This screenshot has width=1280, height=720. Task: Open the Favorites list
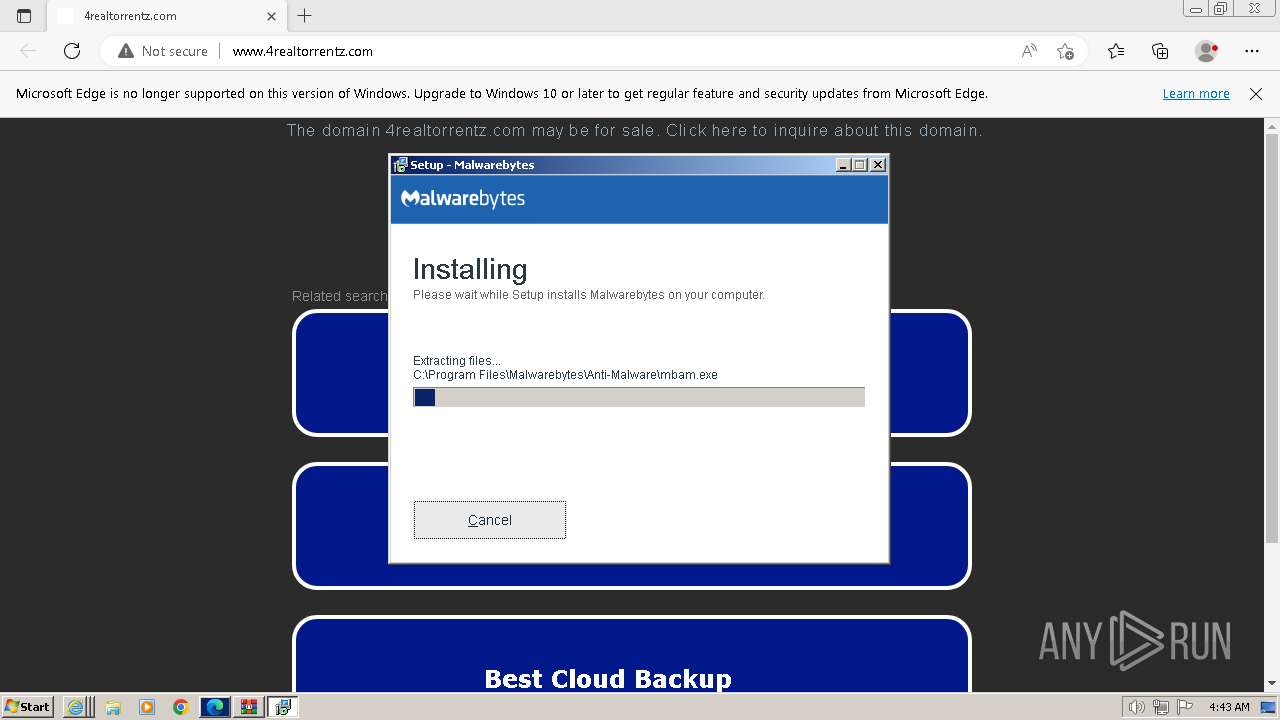point(1116,51)
